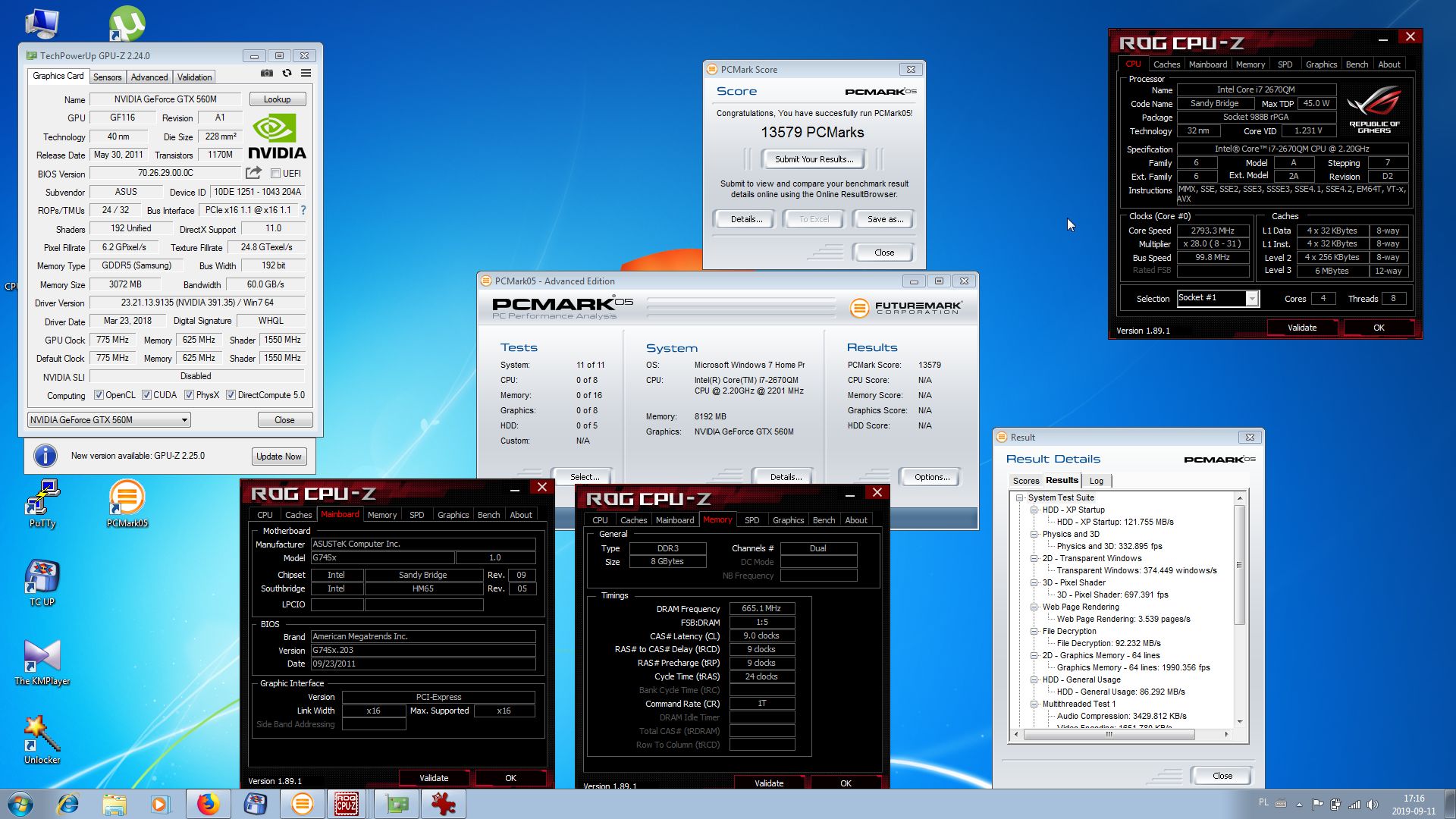Switch to GPU-Z Sensors tab
This screenshot has width=1456, height=819.
click(x=107, y=77)
